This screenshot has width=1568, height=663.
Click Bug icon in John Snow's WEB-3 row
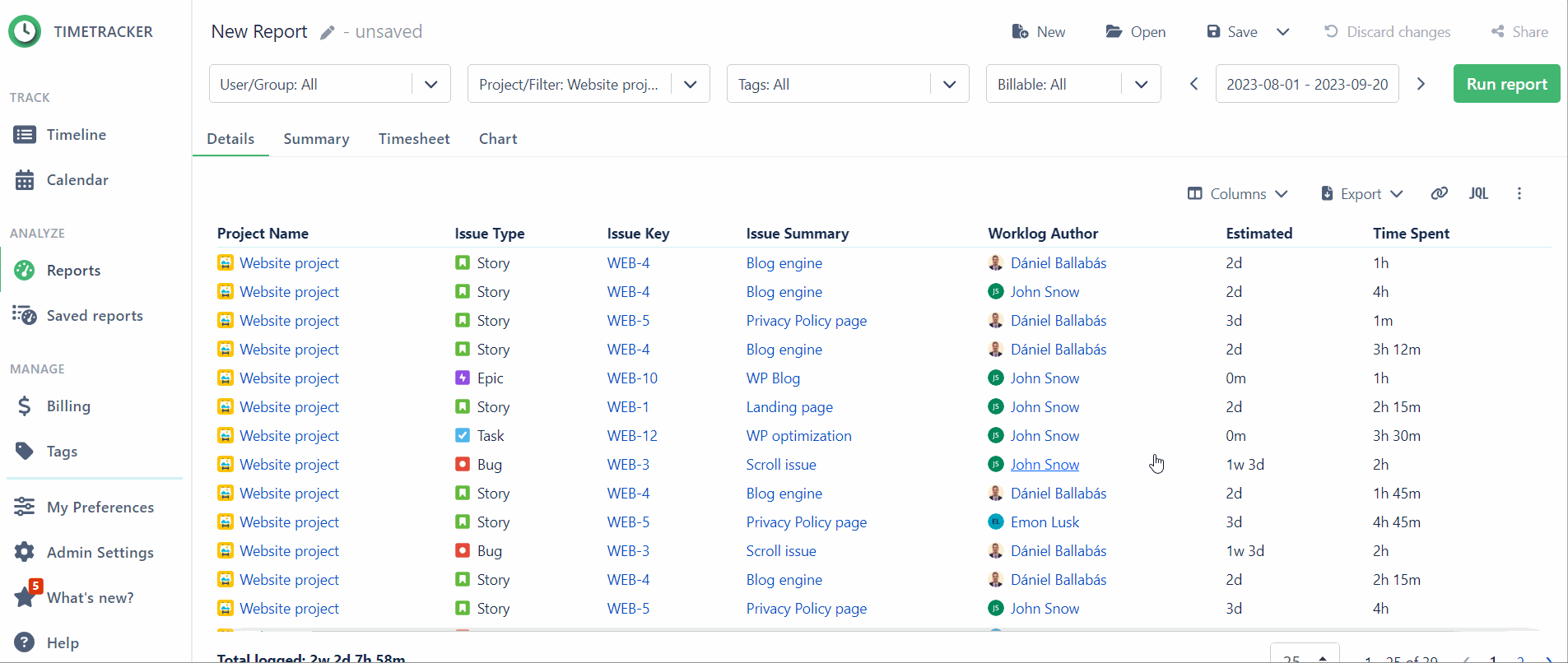(463, 464)
